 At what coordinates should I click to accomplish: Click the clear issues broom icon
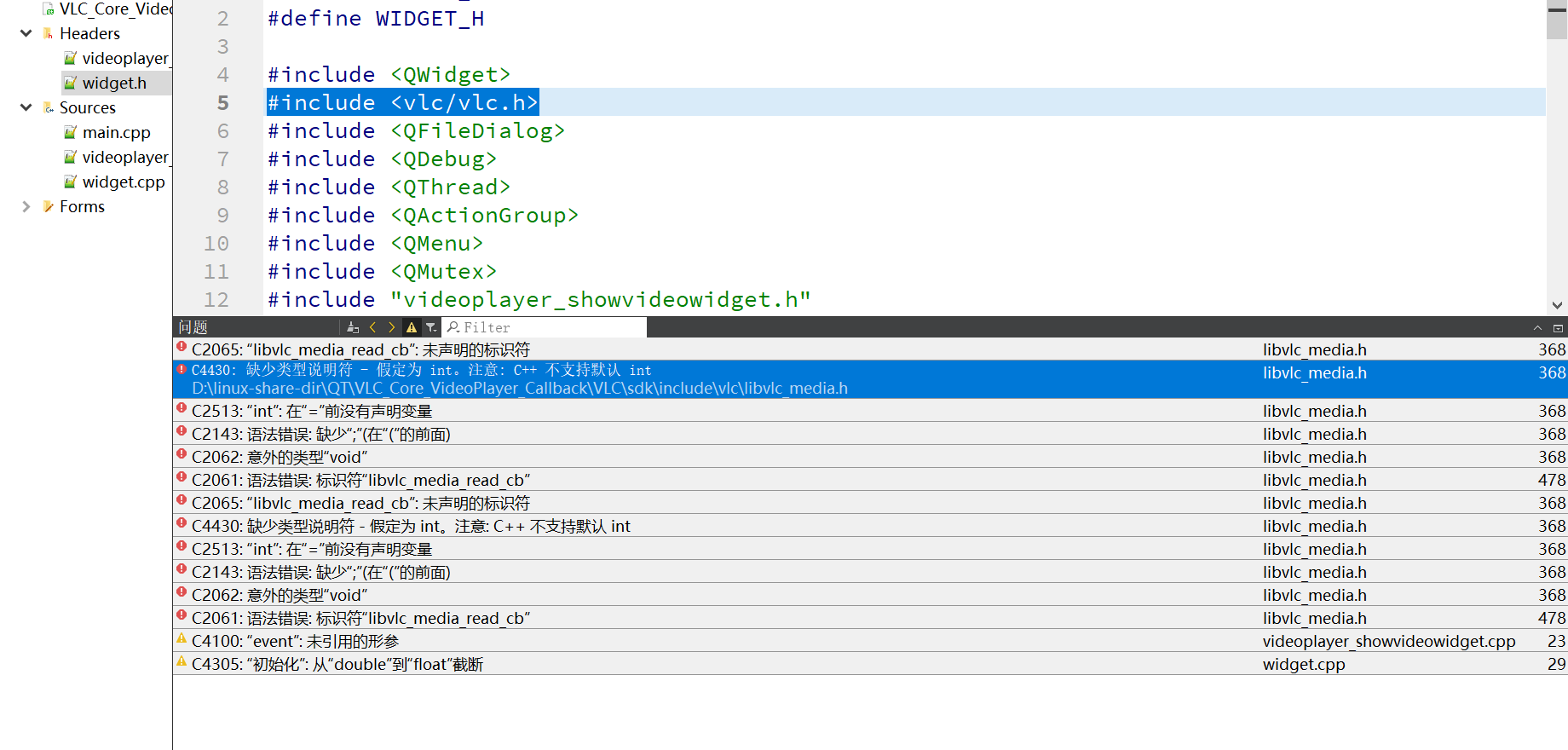pyautogui.click(x=353, y=327)
